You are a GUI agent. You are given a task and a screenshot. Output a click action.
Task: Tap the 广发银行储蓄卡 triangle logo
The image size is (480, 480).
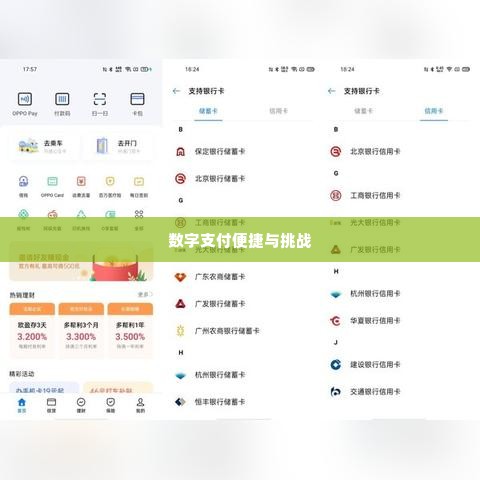(180, 304)
